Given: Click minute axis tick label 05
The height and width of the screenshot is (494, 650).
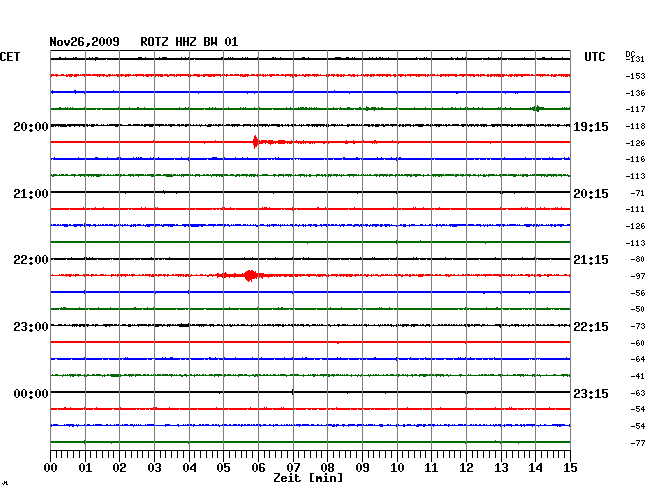Looking at the screenshot, I should point(223,468).
